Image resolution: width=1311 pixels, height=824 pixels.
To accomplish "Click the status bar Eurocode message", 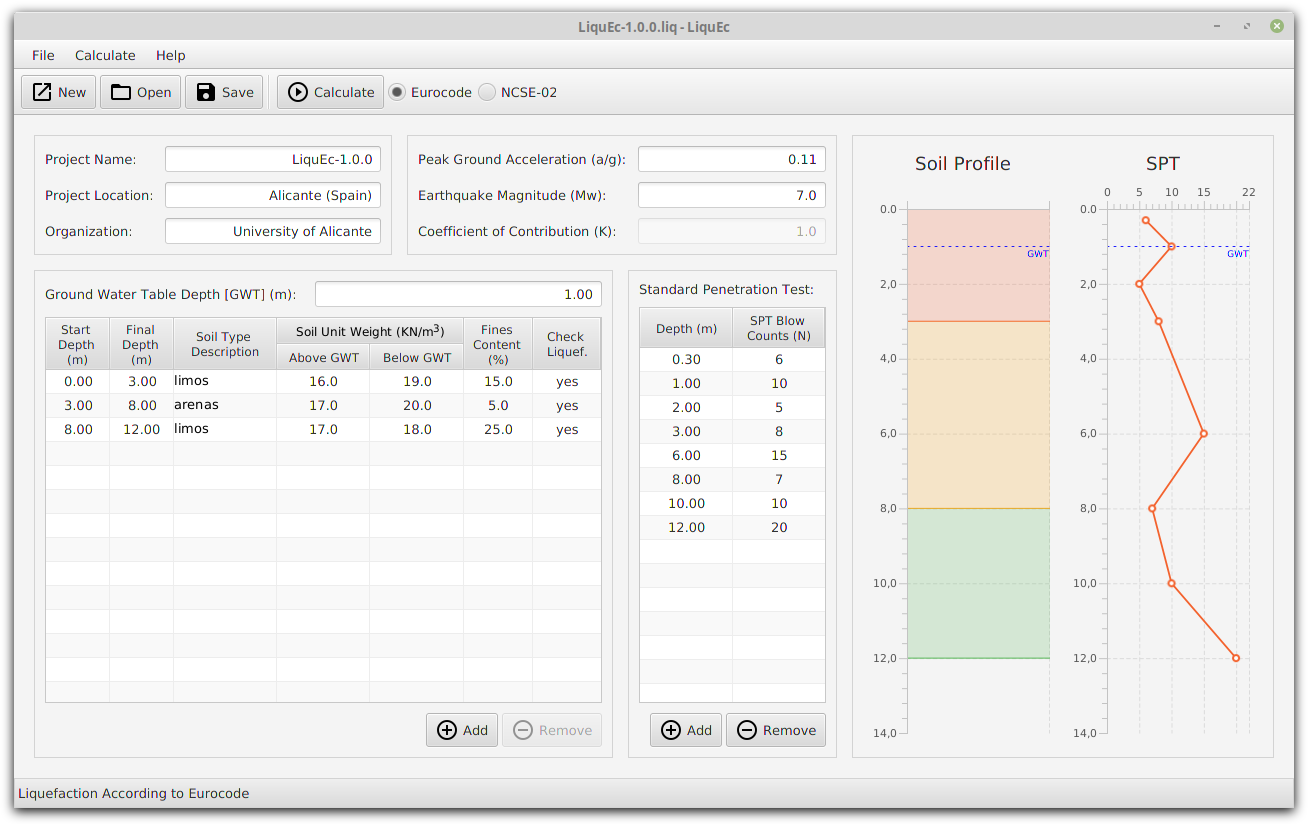I will tap(134, 793).
